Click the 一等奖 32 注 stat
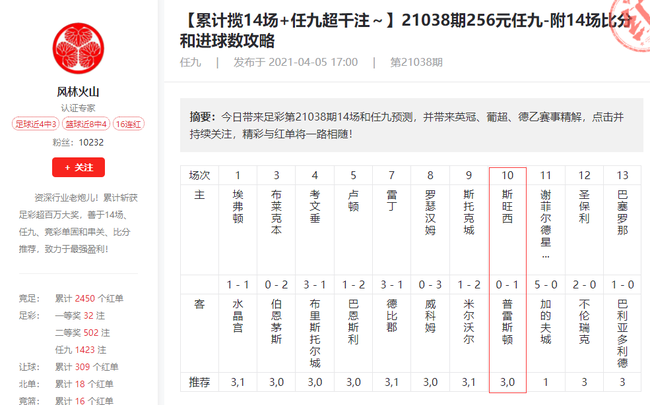Viewport: 650px width, 405px height. (80, 316)
